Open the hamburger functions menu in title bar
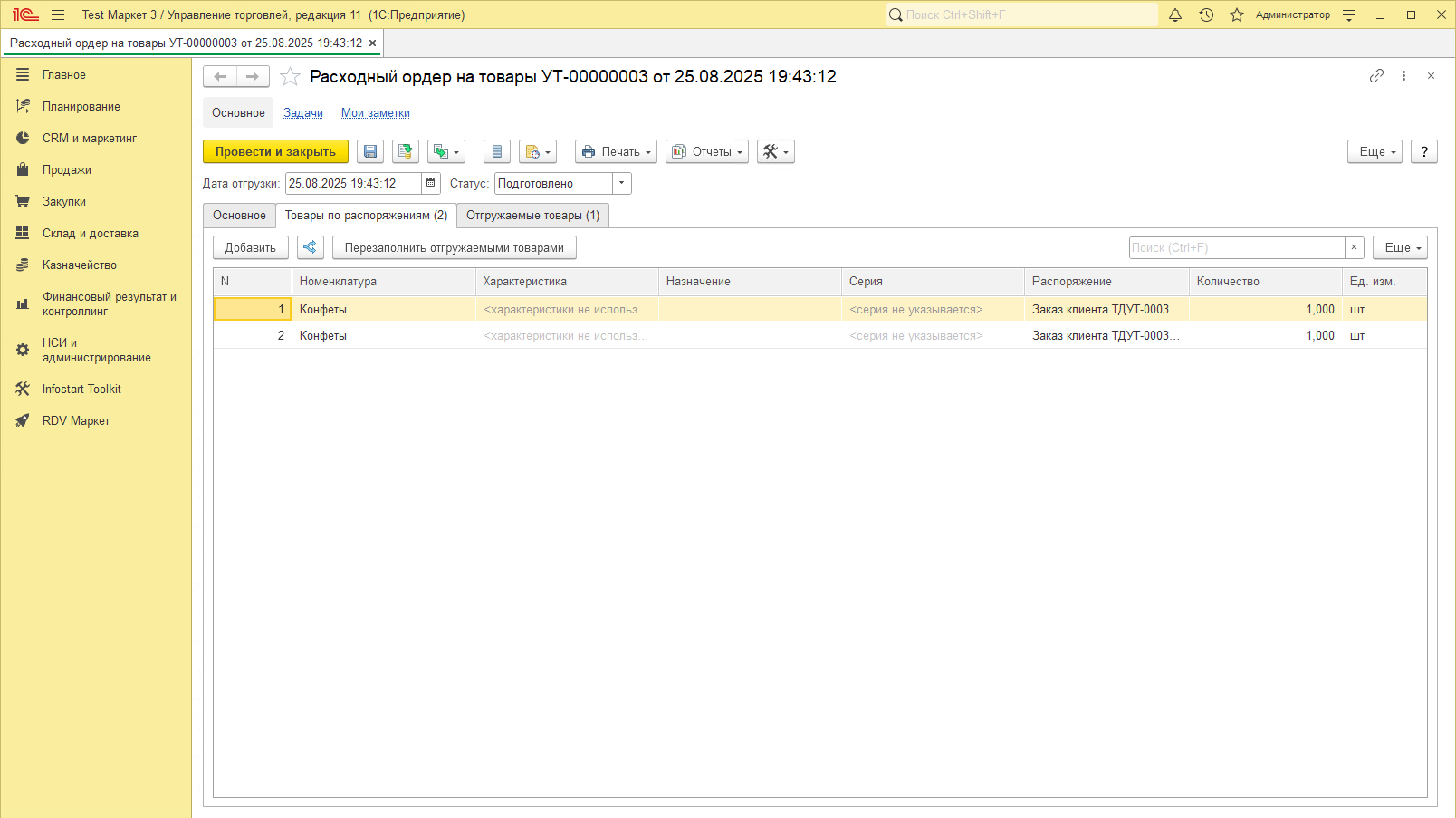The image size is (1456, 818). tap(58, 14)
